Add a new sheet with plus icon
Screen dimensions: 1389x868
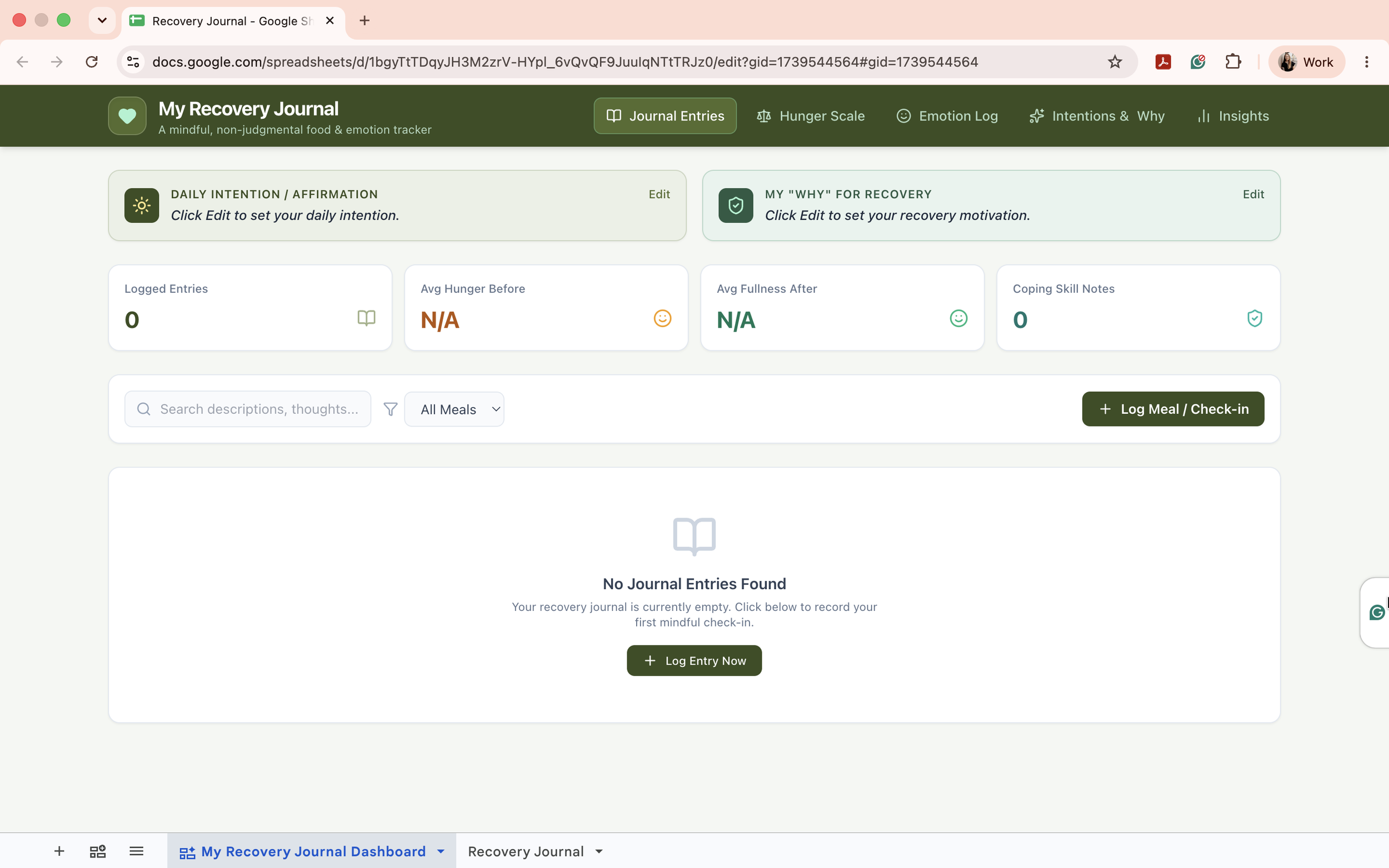pyautogui.click(x=59, y=851)
